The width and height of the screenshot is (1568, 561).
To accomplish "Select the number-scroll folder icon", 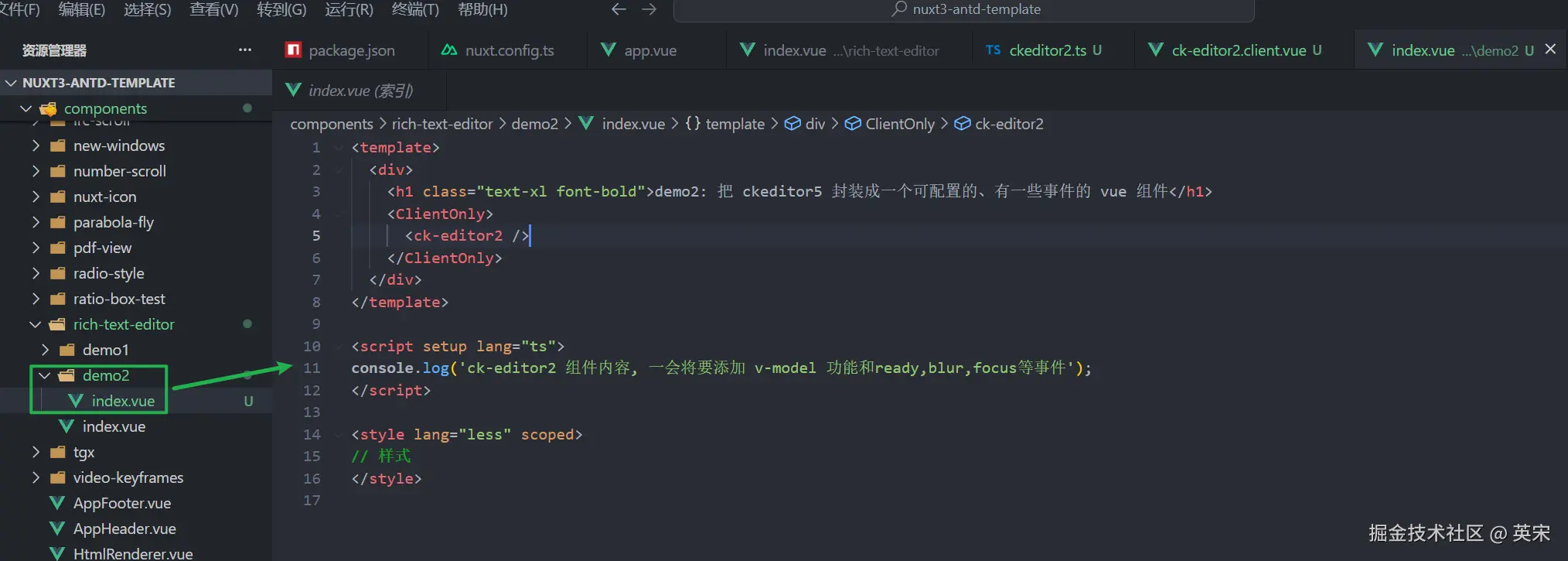I will (57, 171).
